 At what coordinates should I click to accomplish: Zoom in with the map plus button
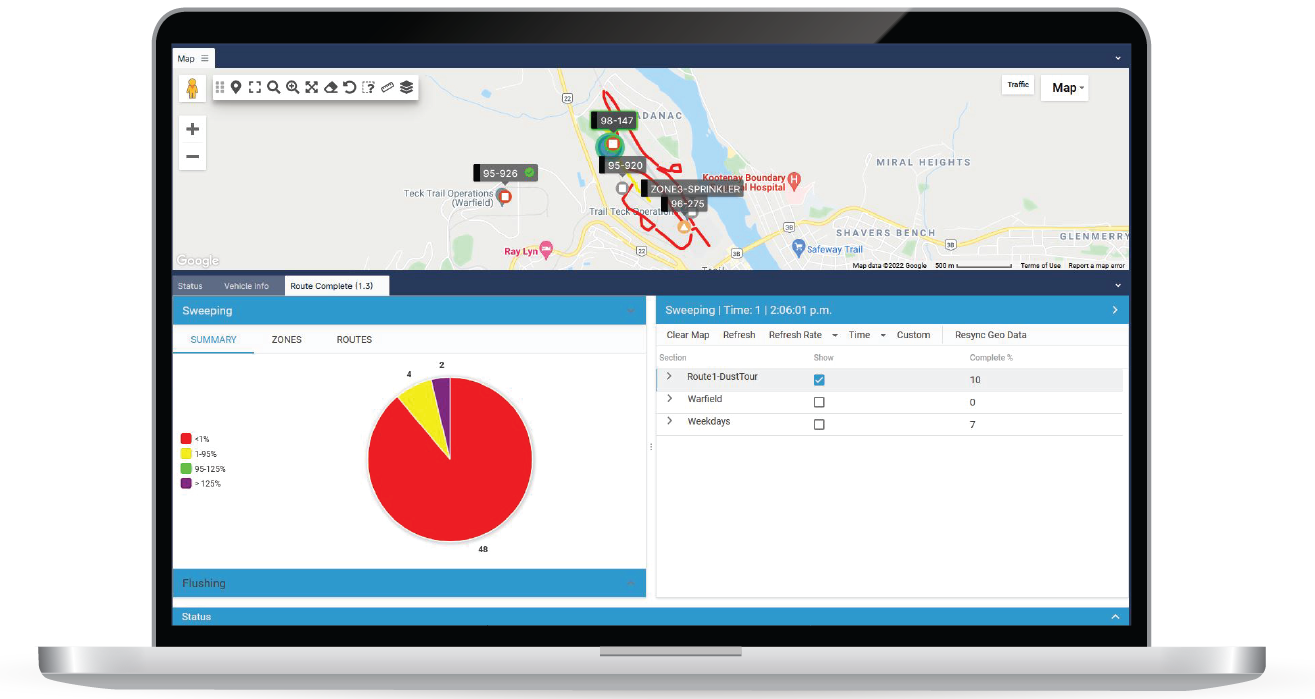[192, 129]
